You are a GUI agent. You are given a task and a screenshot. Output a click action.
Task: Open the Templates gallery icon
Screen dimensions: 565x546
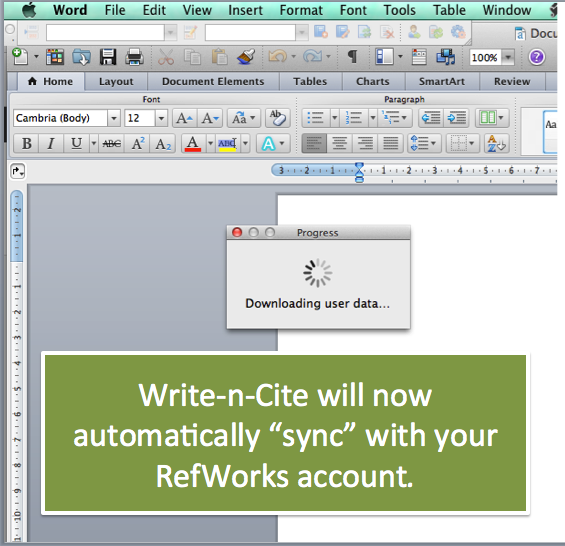(55, 57)
